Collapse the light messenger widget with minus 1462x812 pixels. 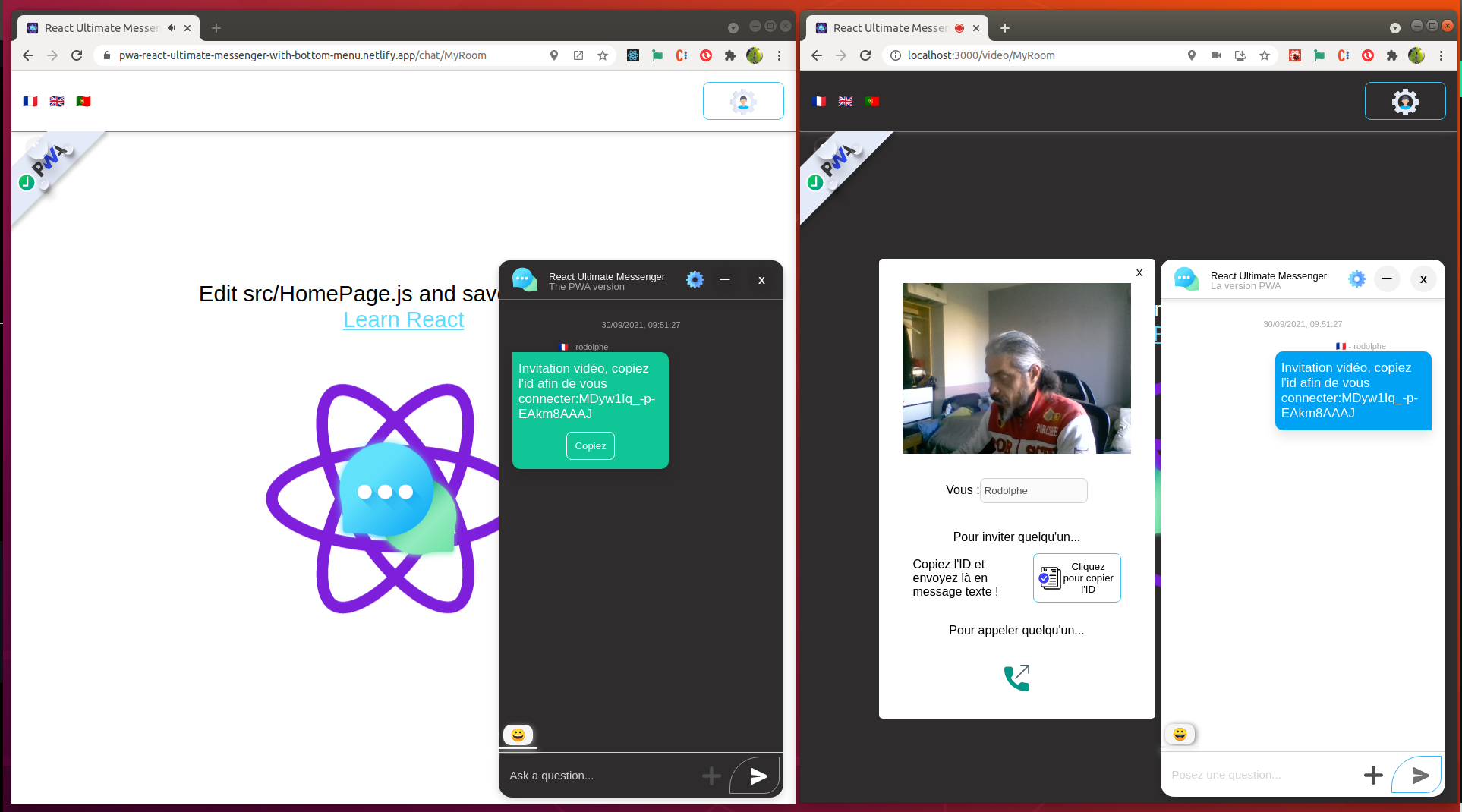pos(1387,279)
